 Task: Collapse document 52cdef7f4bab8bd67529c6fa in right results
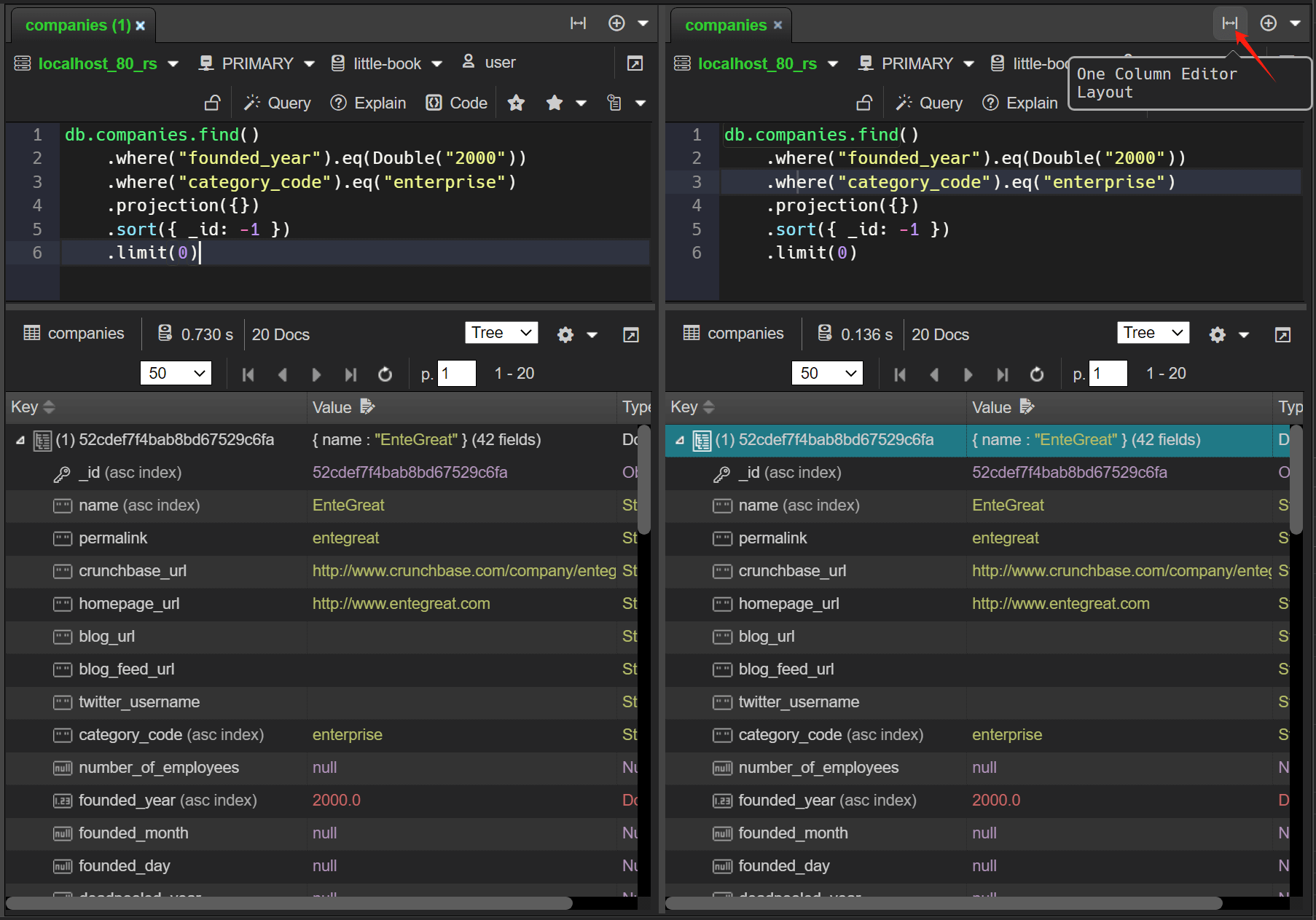click(x=680, y=440)
